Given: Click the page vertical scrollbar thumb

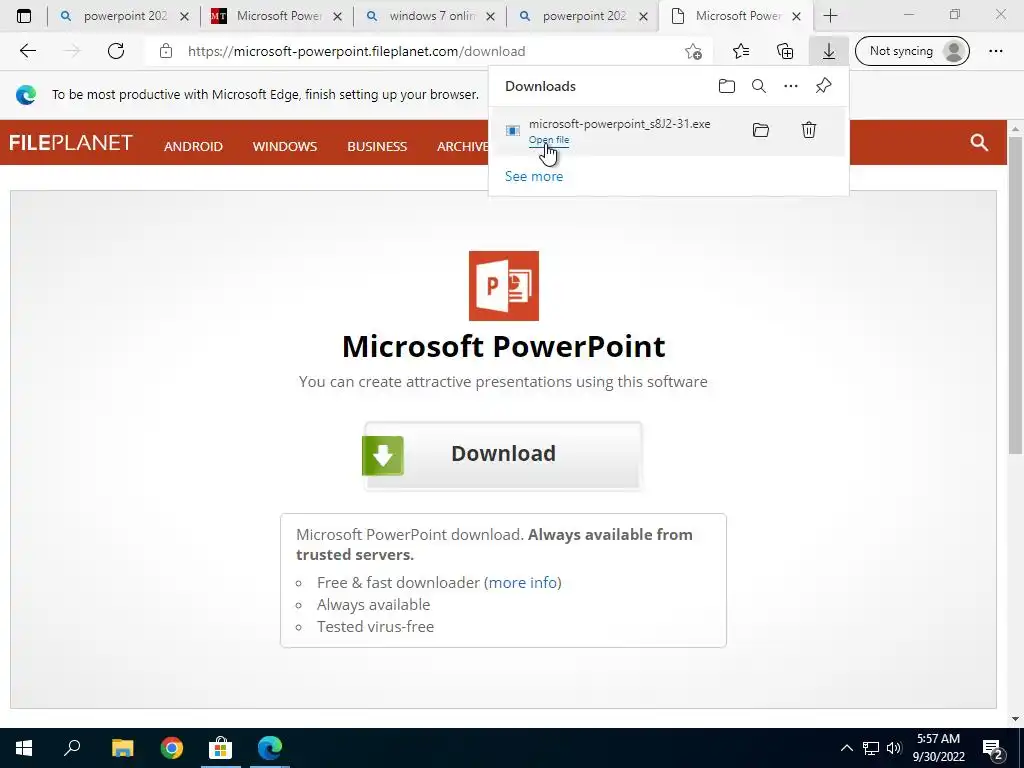Looking at the screenshot, I should tap(1015, 295).
